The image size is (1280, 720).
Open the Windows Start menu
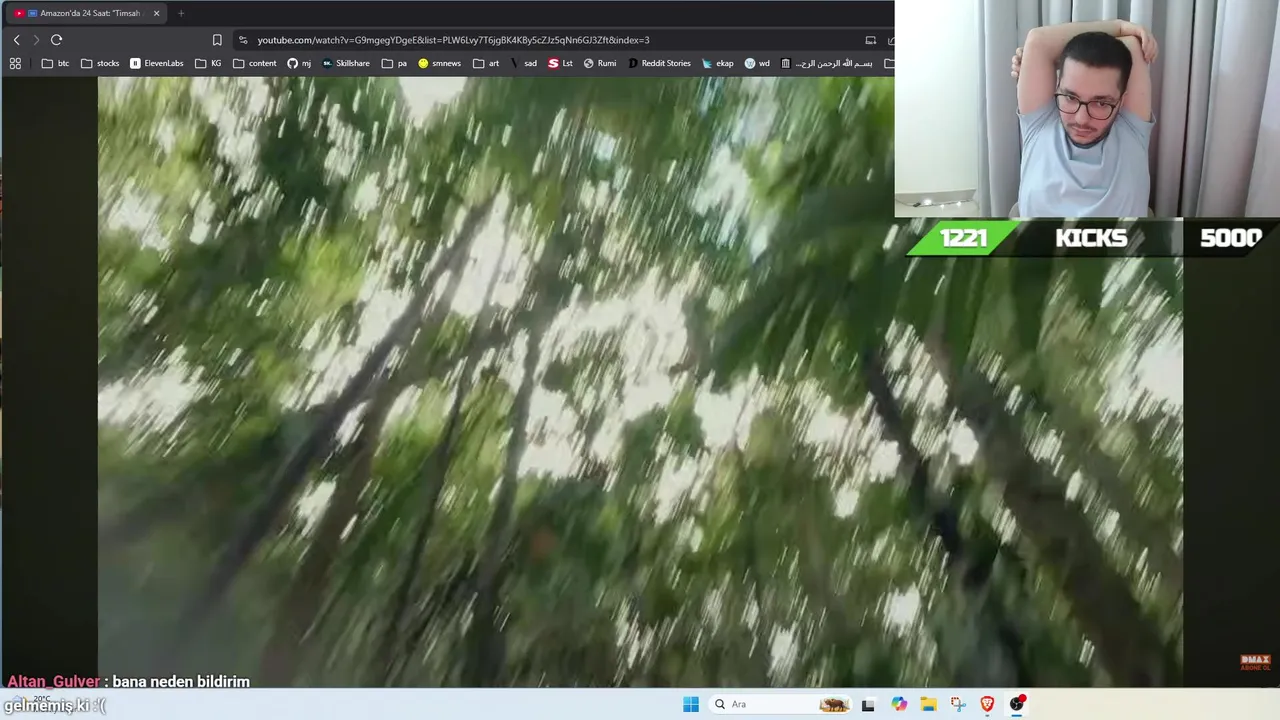[691, 704]
